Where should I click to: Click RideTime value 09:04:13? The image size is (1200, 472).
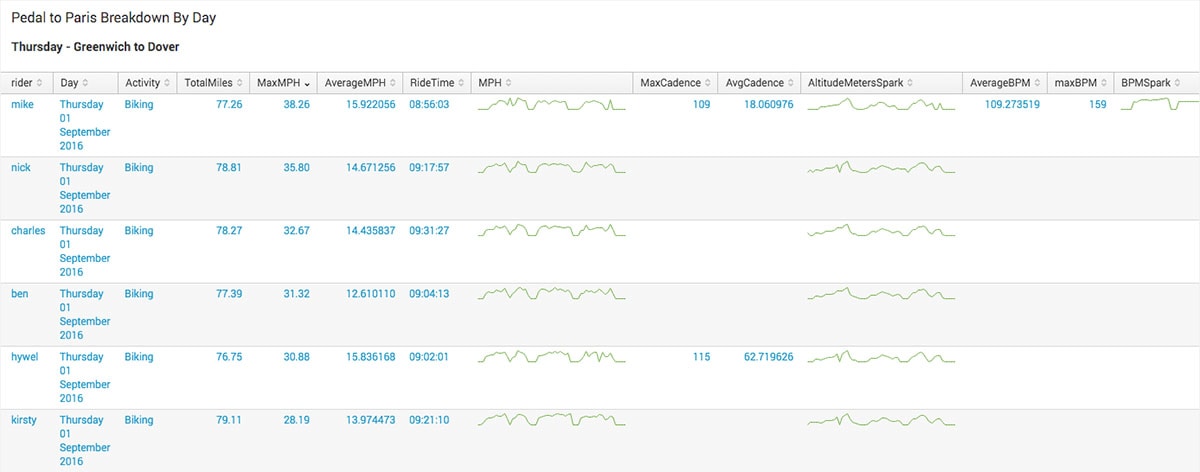(429, 293)
